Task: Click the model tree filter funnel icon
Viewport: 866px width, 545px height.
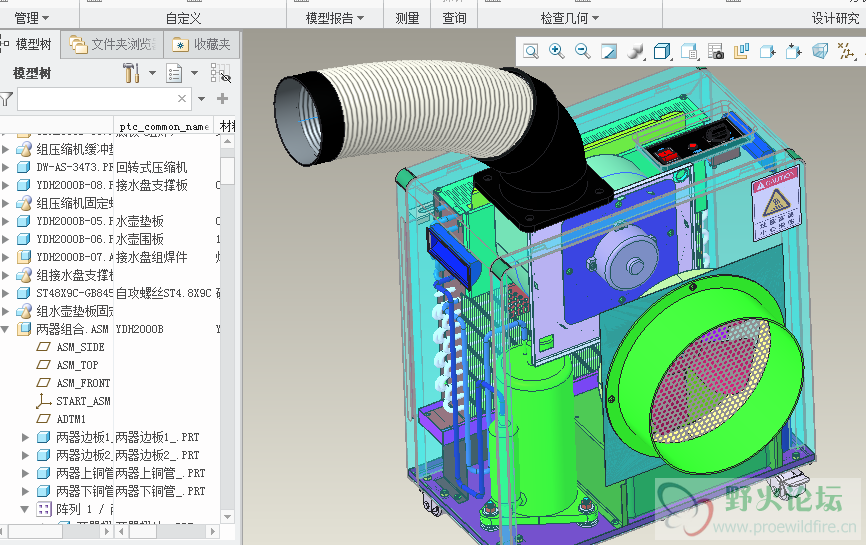Action: (x=7, y=99)
